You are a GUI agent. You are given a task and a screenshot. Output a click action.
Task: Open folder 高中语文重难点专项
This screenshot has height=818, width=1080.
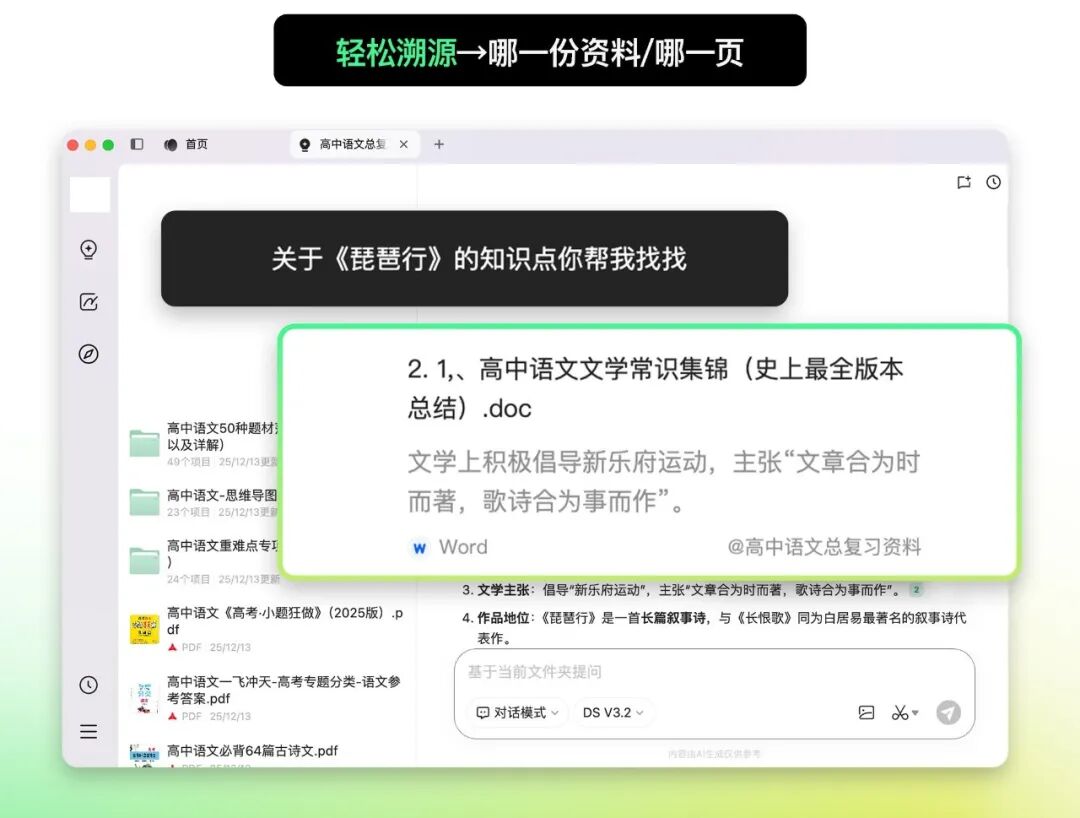(x=205, y=561)
